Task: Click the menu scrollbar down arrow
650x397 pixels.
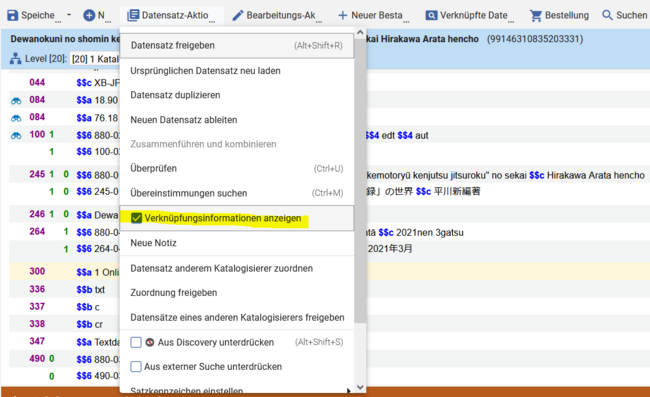Action: click(360, 387)
